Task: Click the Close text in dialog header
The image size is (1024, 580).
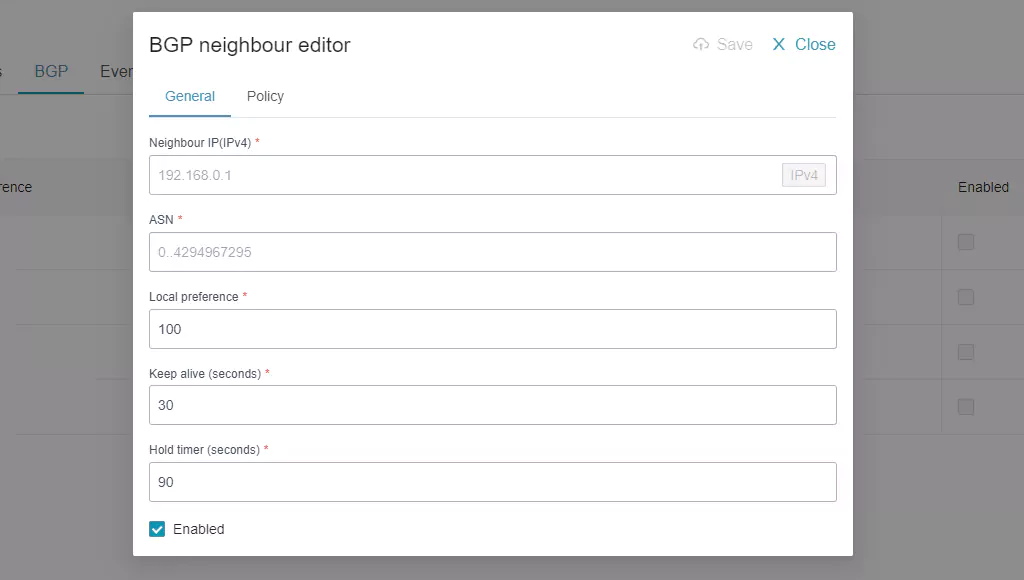Action: click(x=815, y=45)
